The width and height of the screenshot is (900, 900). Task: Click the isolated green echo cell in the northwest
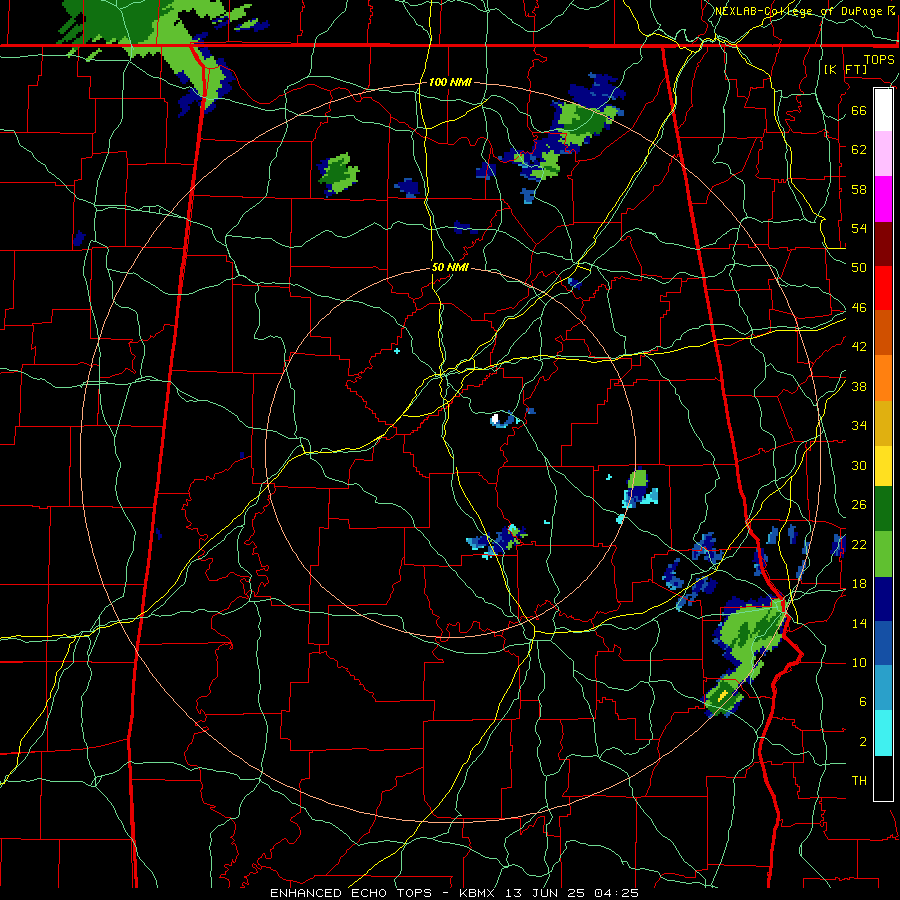339,173
